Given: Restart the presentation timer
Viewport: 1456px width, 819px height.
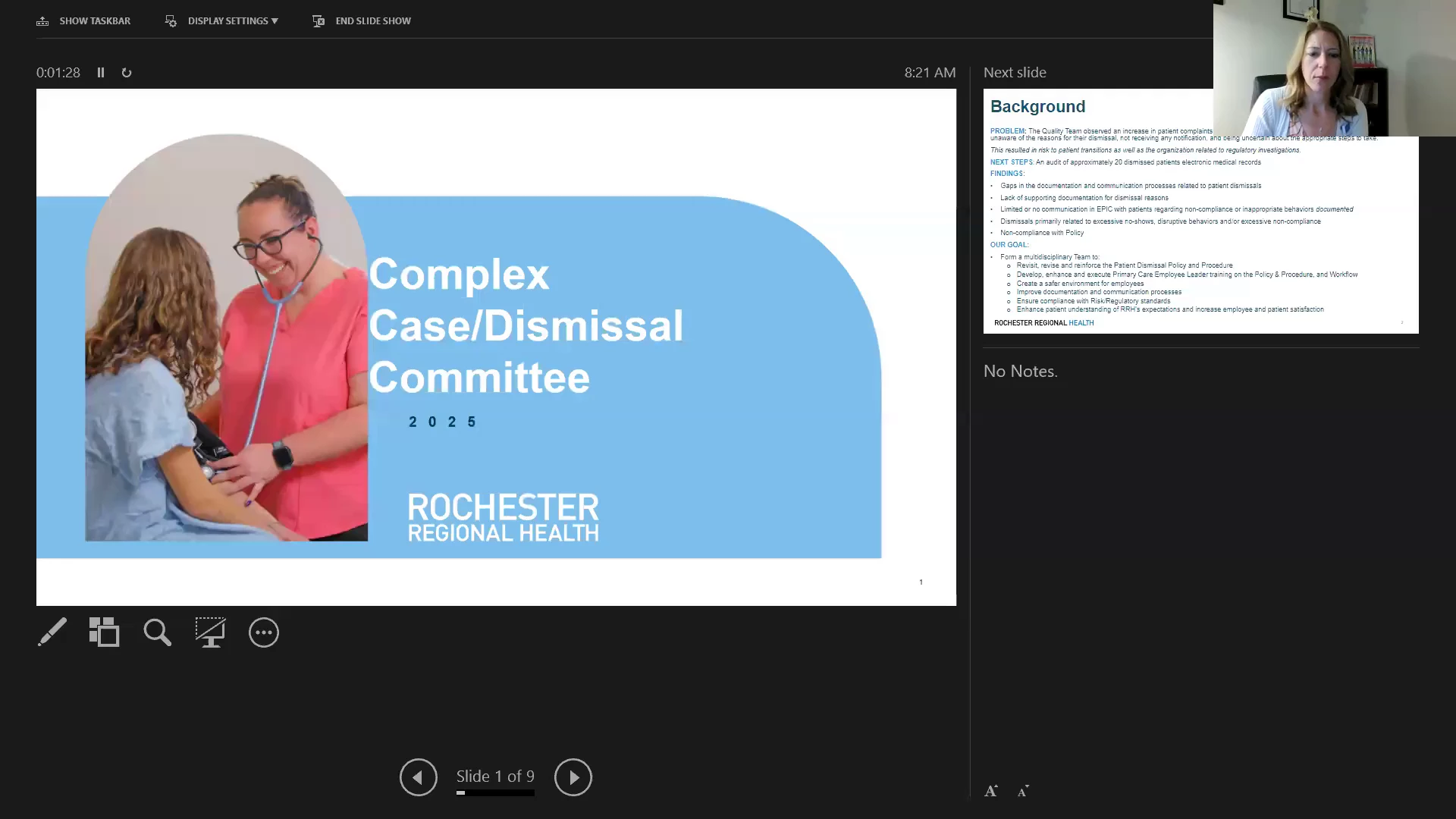Looking at the screenshot, I should tap(127, 72).
